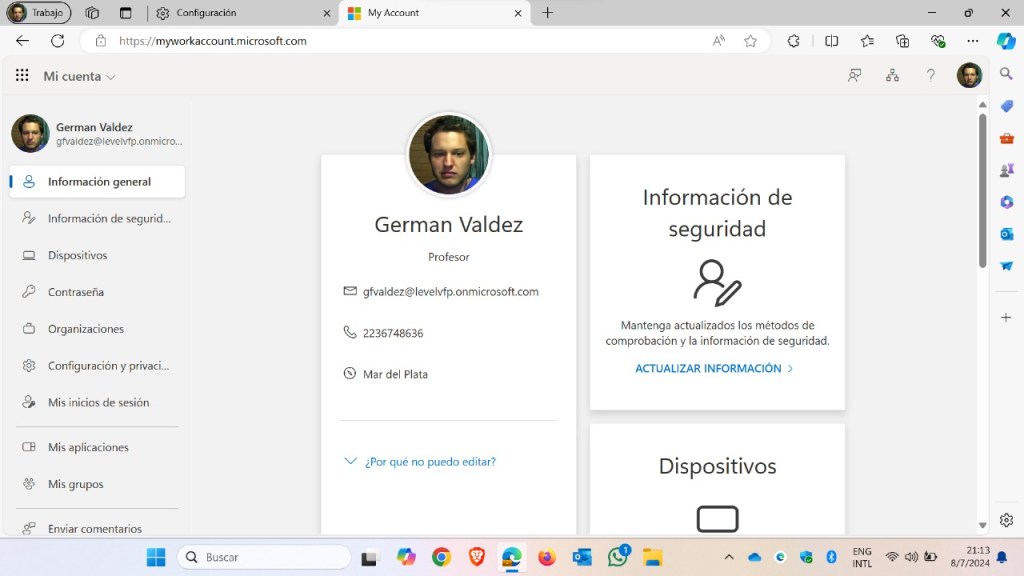Click the Buscar box in Windows taskbar
Viewport: 1024px width, 576px height.
pyautogui.click(x=264, y=557)
